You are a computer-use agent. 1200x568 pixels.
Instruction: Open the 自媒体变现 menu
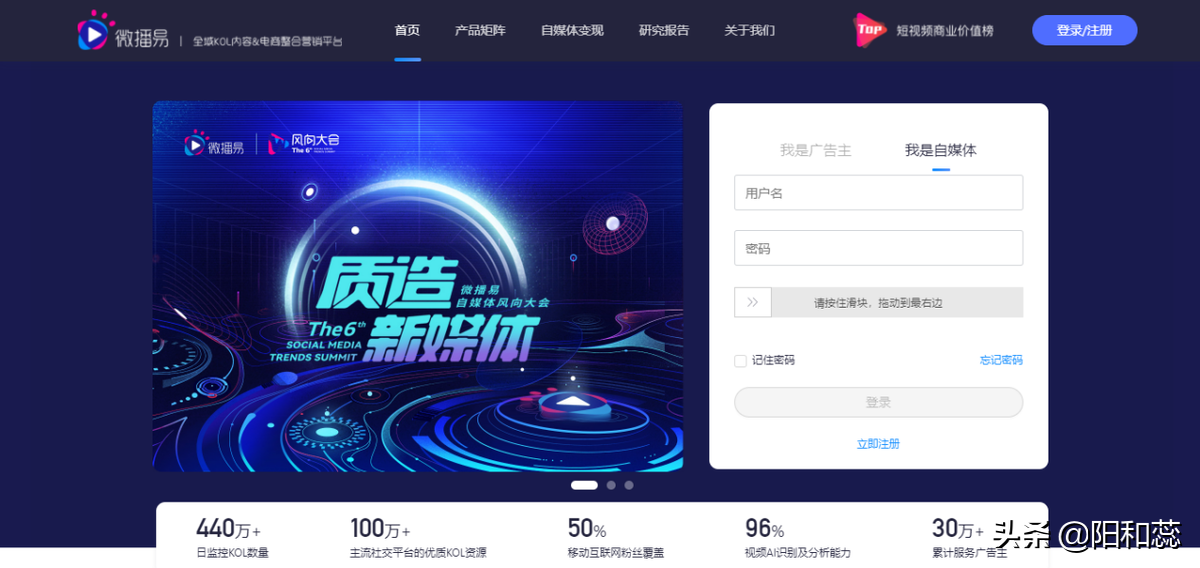point(572,30)
